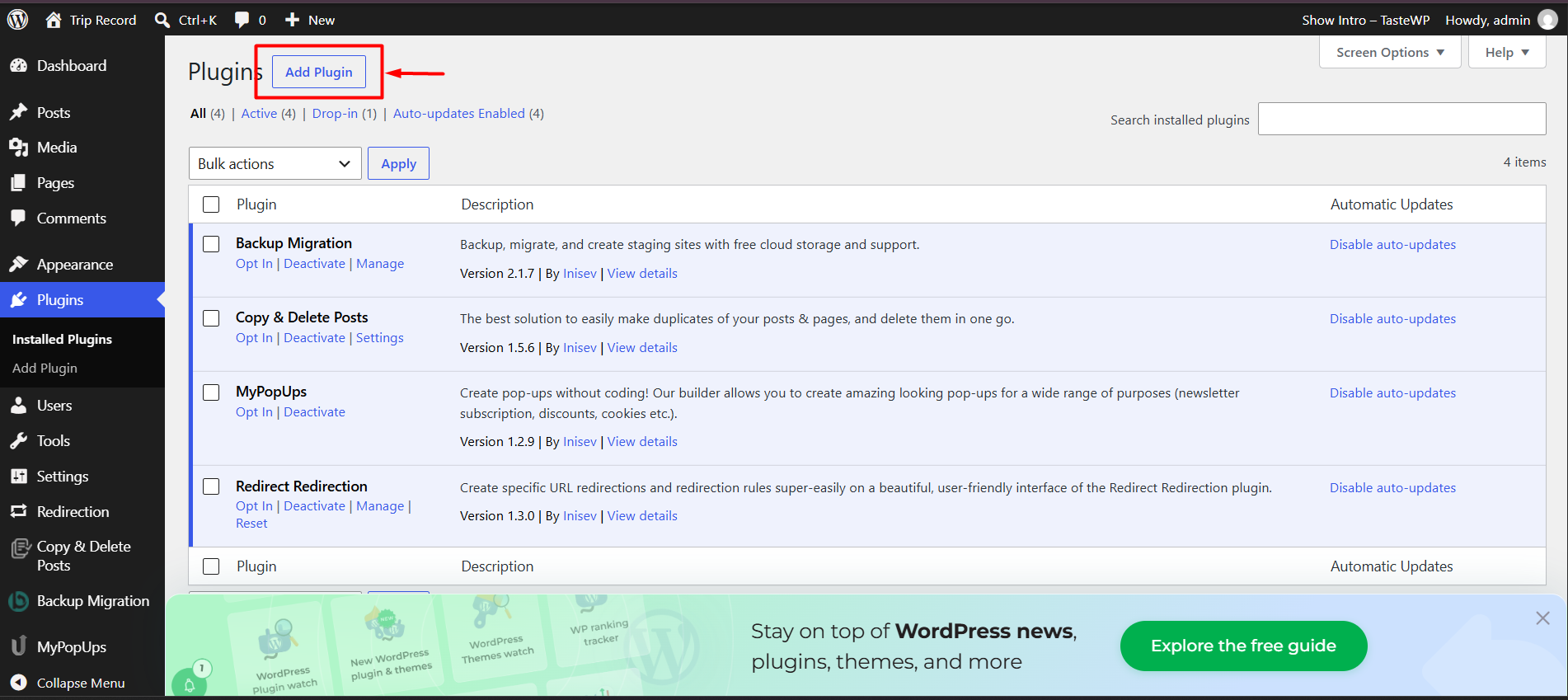Click the Collapse Menu arrow icon
The height and width of the screenshot is (700, 1568).
tap(18, 683)
